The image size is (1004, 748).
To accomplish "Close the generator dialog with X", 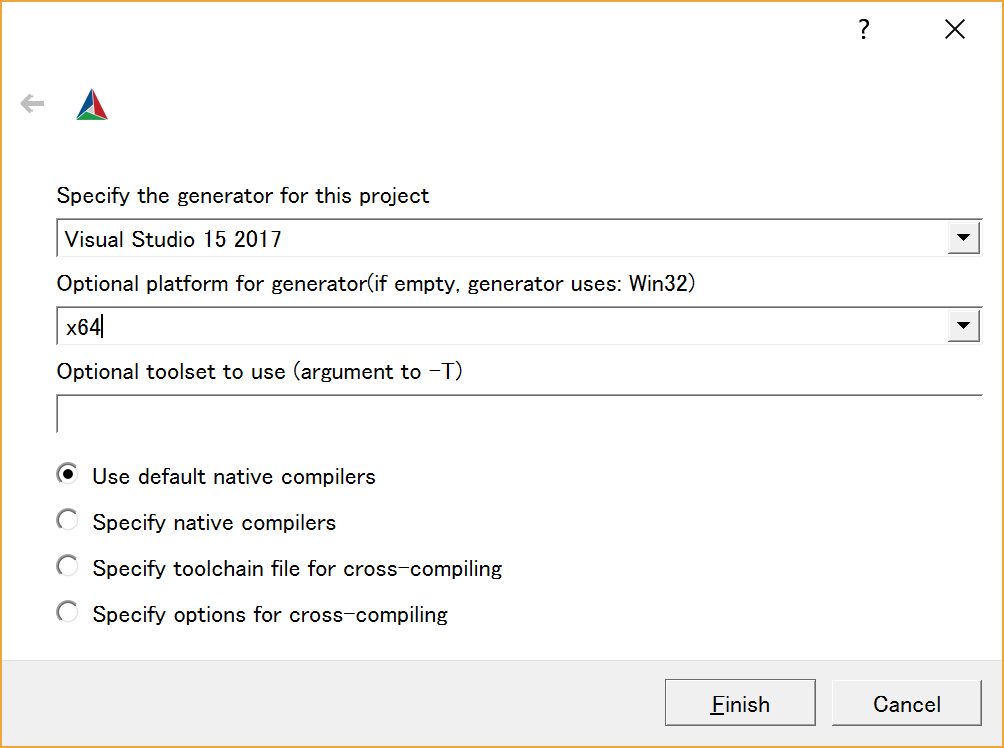I will [x=955, y=29].
